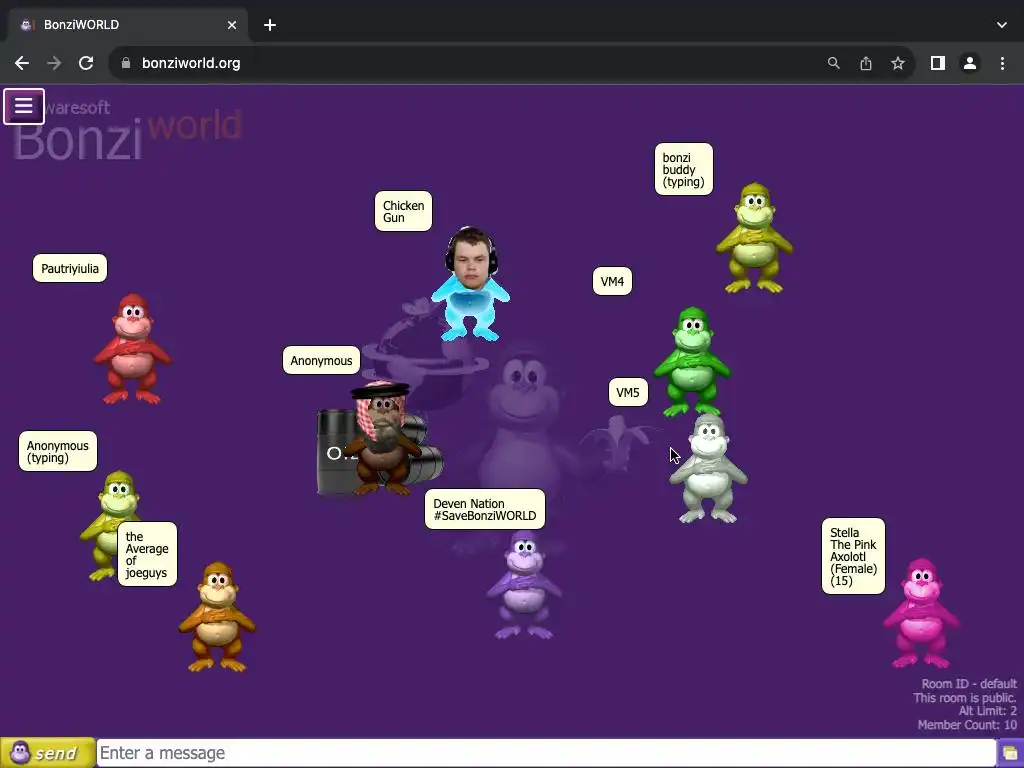Click the orange-brown Bonzi character
The width and height of the screenshot is (1024, 768).
coord(217,617)
